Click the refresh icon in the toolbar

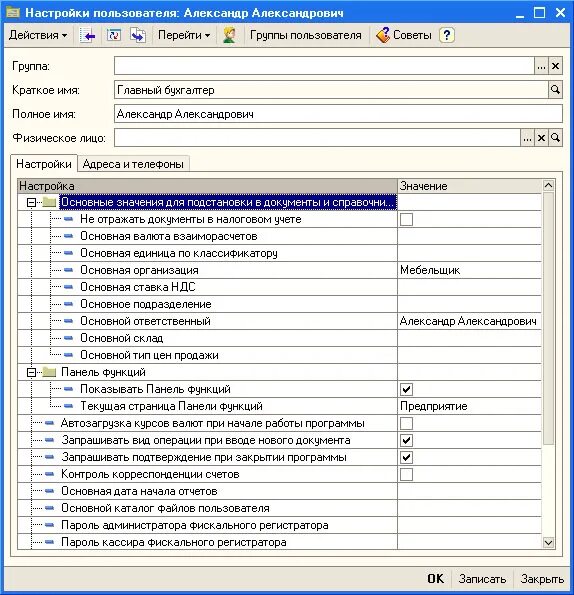[113, 35]
